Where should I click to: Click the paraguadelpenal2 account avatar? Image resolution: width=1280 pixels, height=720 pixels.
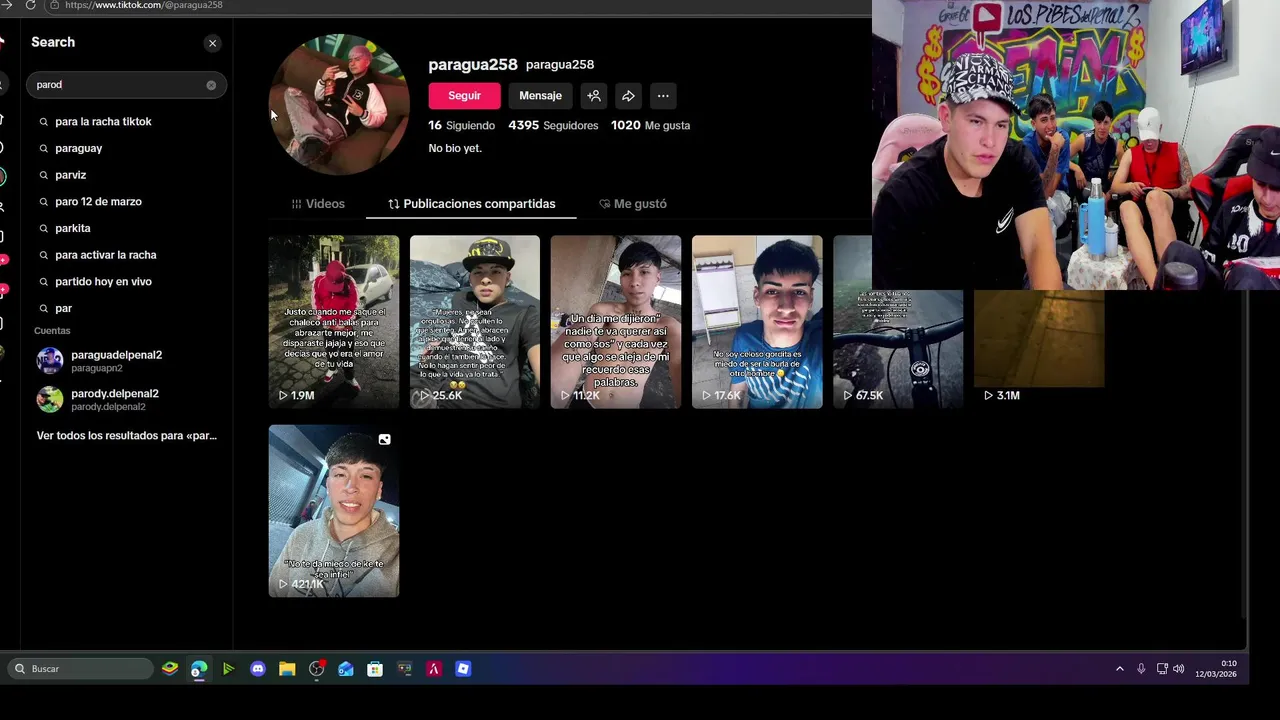50,361
